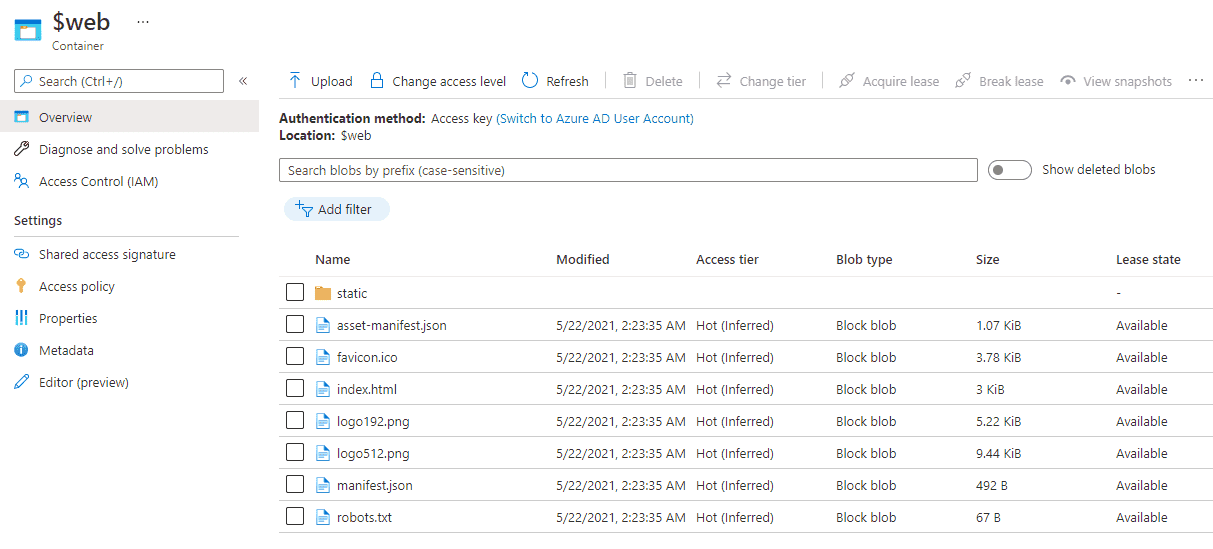This screenshot has height=549, width=1213.
Task: Click the 492 B size value
Action: click(x=993, y=485)
